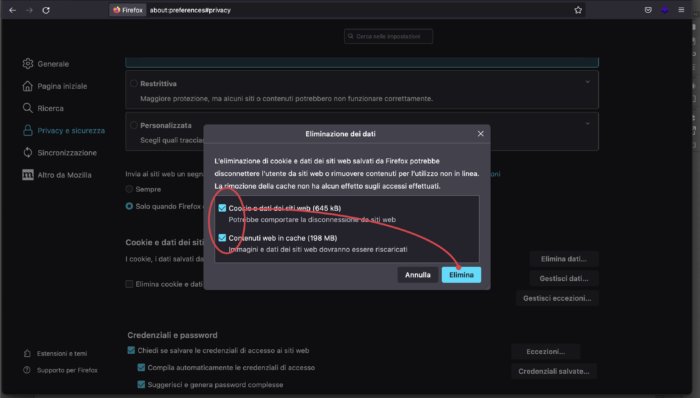Select the Sempre radio button
The image size is (700, 398).
(x=129, y=189)
